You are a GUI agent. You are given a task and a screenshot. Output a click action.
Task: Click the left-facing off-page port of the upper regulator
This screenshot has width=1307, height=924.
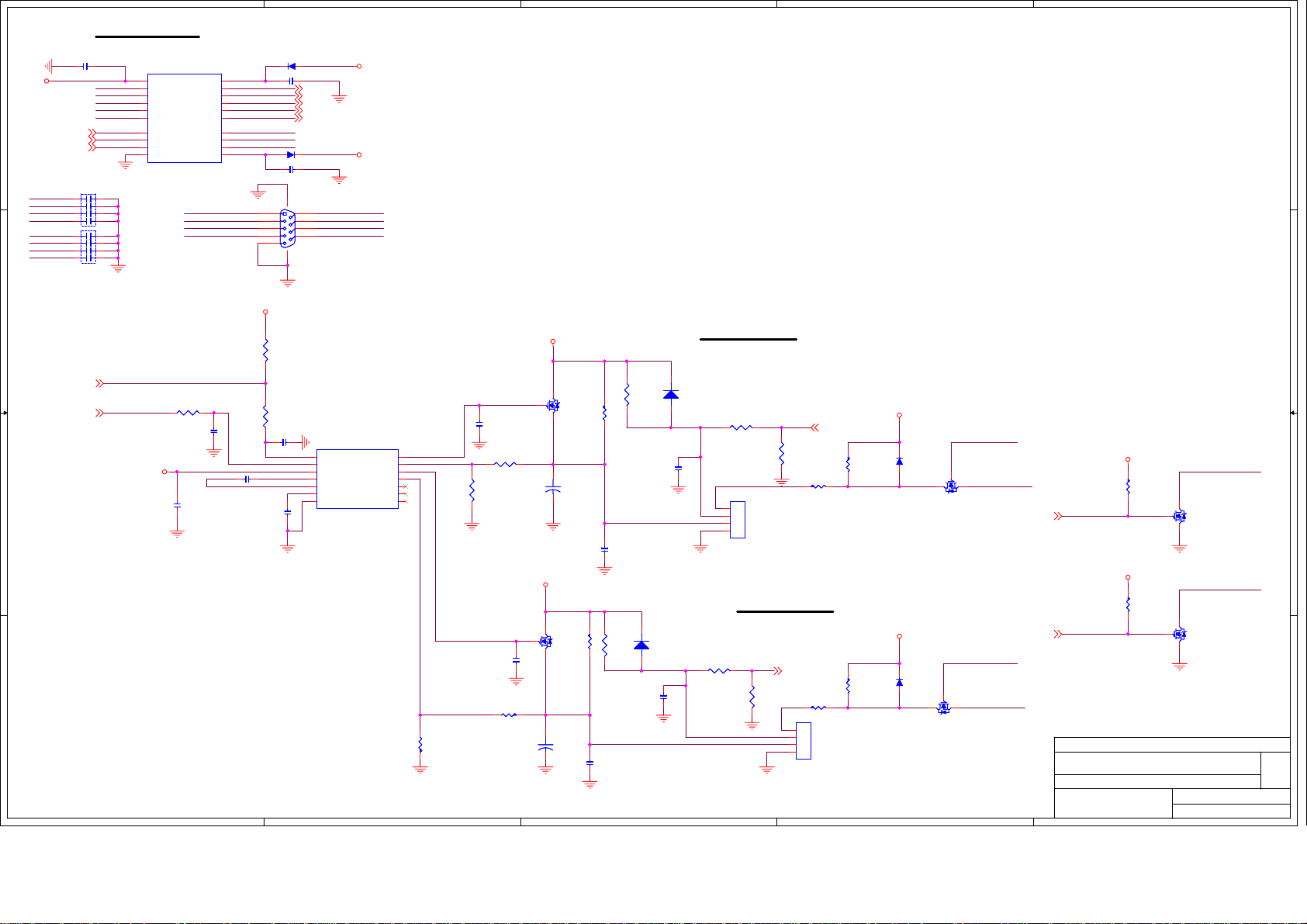tap(815, 427)
